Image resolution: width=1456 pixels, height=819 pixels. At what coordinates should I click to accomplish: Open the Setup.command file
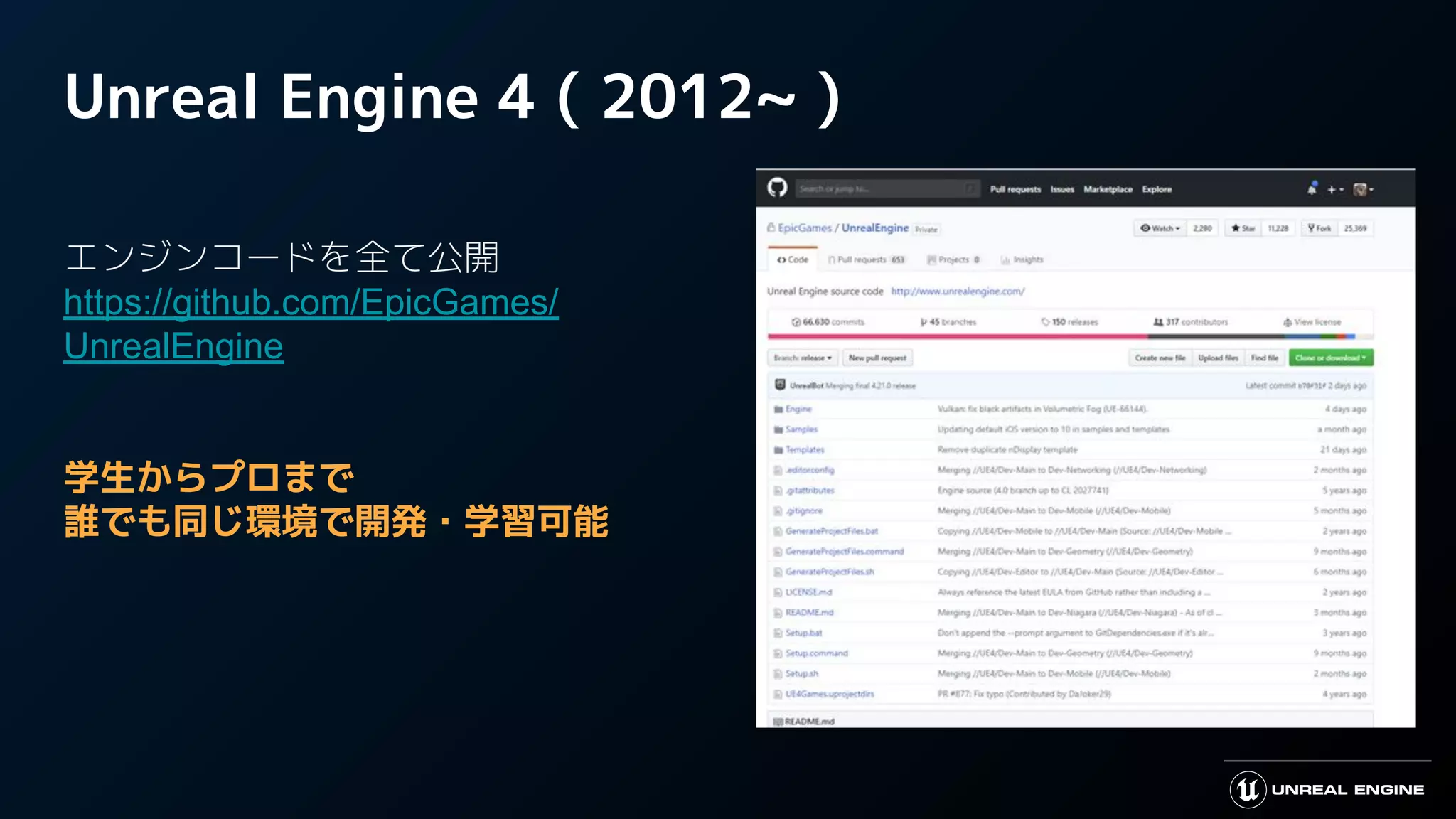[817, 653]
